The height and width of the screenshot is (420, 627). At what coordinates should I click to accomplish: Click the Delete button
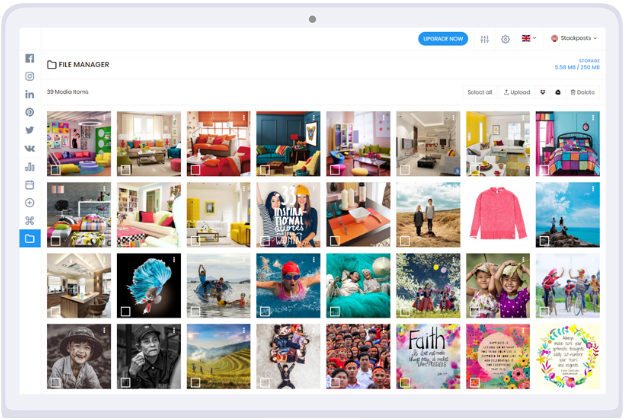583,92
